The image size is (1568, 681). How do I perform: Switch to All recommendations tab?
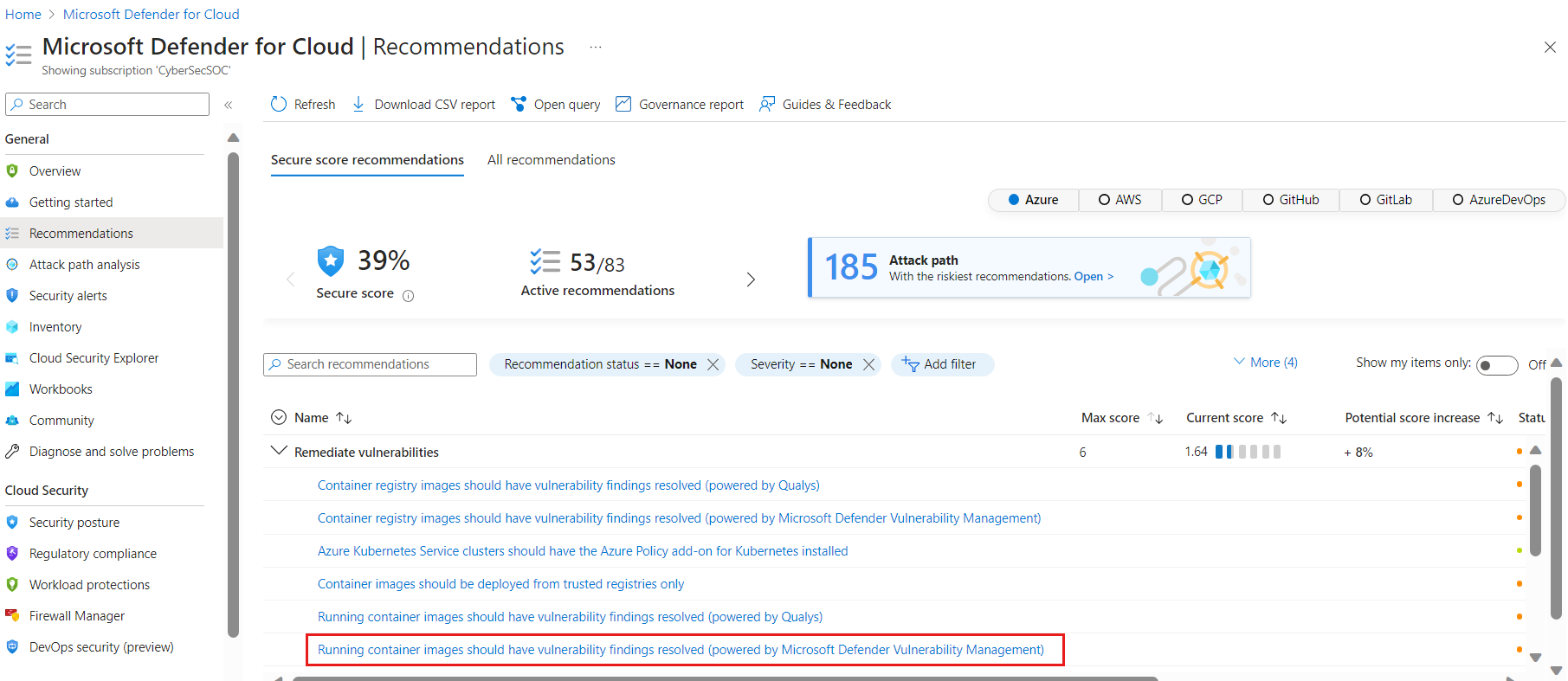pyautogui.click(x=552, y=160)
